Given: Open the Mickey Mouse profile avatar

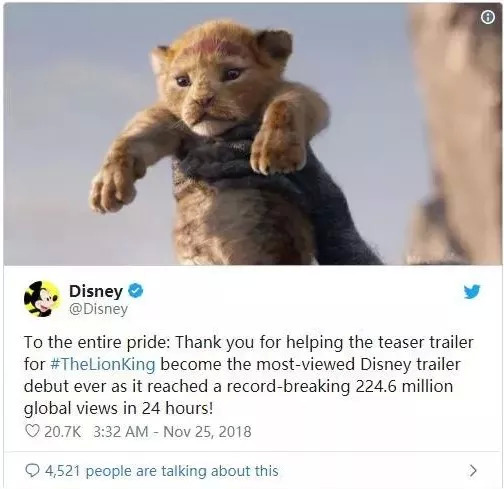Looking at the screenshot, I should pyautogui.click(x=41, y=299).
